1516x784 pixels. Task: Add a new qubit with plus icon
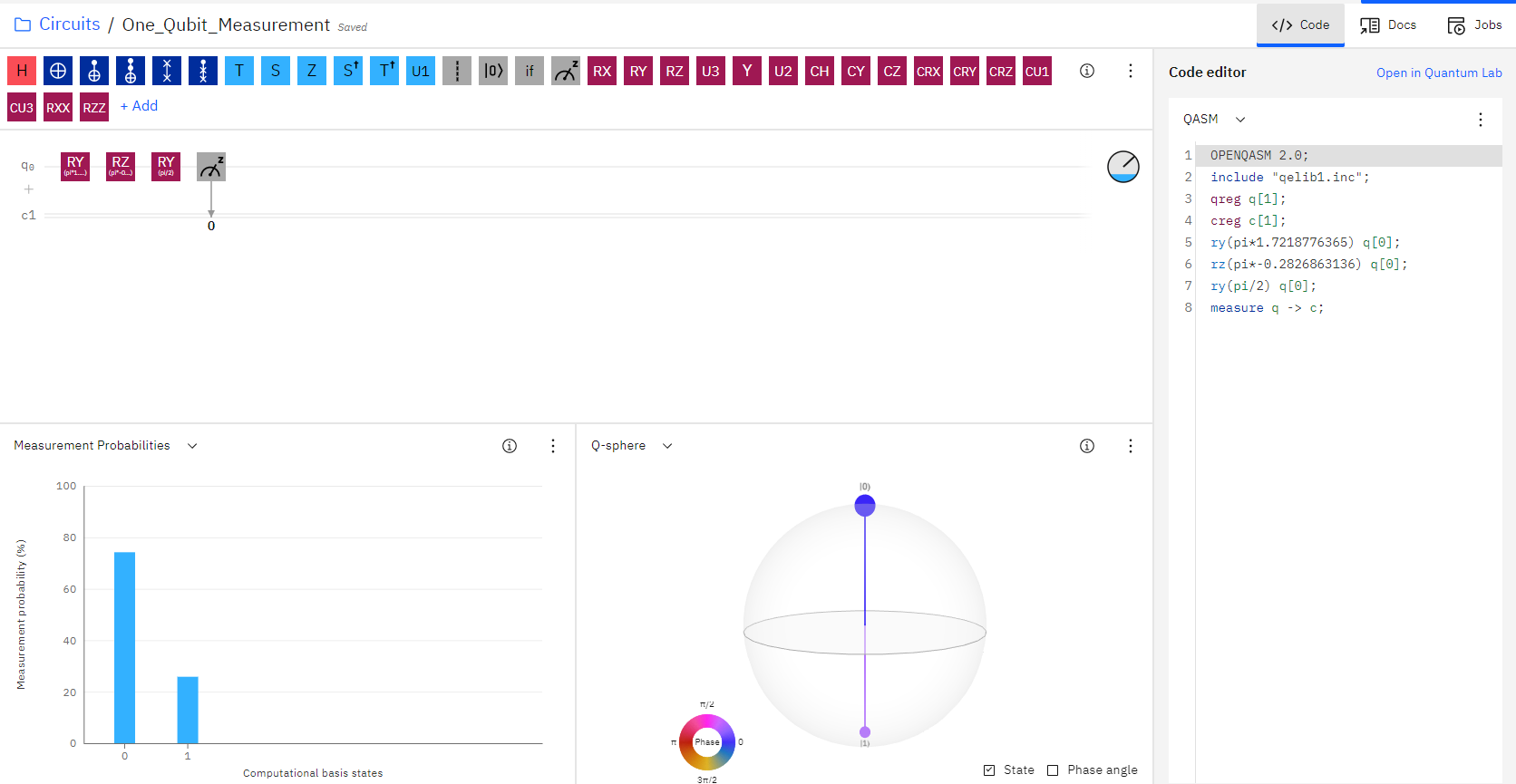click(29, 189)
